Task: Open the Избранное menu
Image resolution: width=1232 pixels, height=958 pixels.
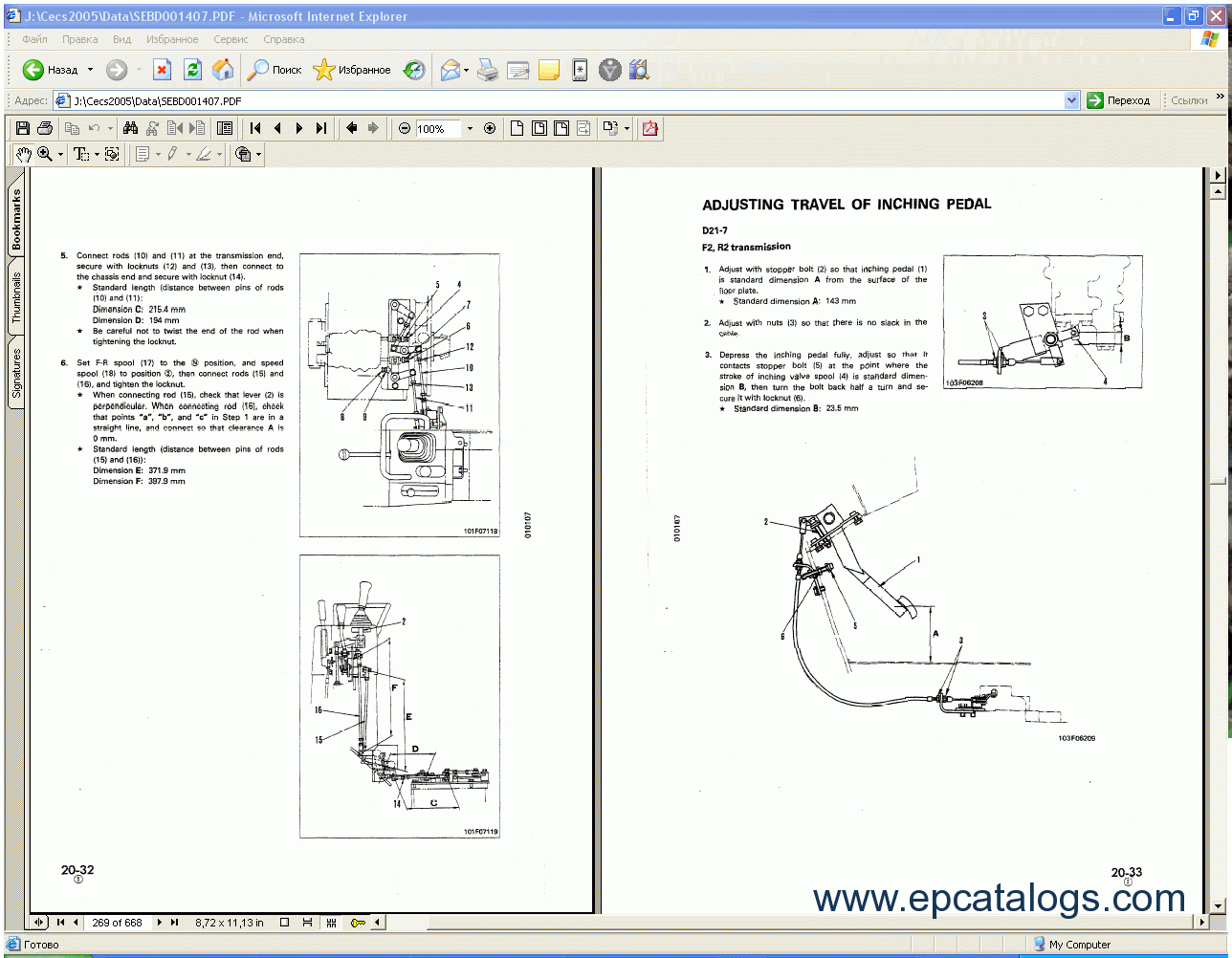Action: pyautogui.click(x=172, y=39)
